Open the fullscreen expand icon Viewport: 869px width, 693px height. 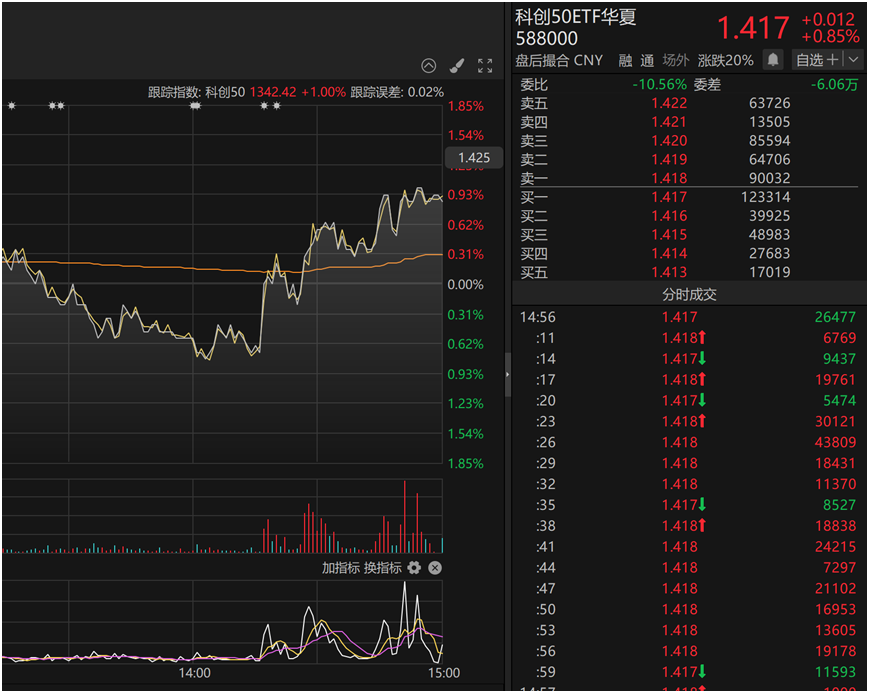tap(485, 66)
